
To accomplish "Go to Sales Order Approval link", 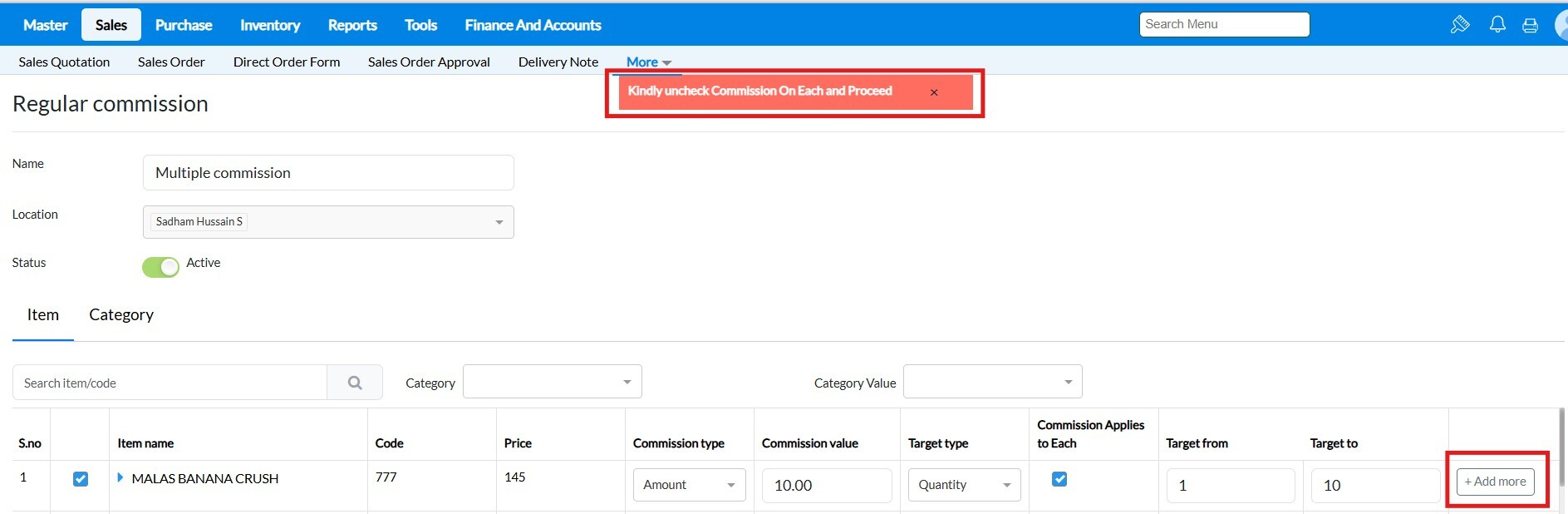I will pos(429,62).
